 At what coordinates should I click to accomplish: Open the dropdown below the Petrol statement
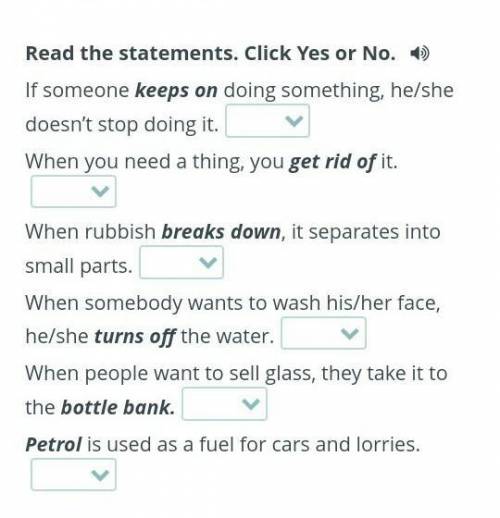click(x=73, y=475)
